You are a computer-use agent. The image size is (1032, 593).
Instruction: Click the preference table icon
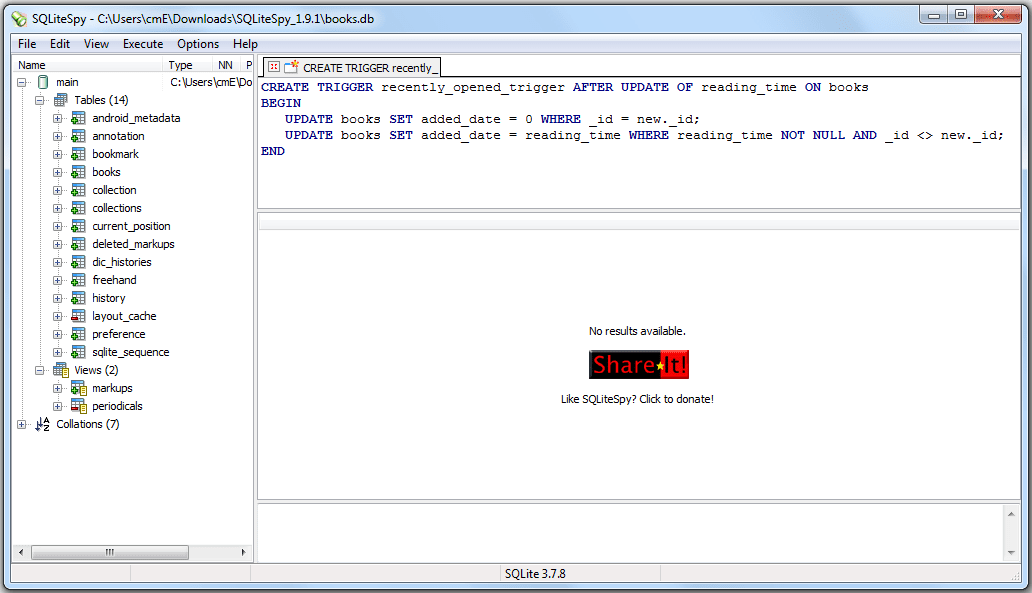[x=78, y=334]
